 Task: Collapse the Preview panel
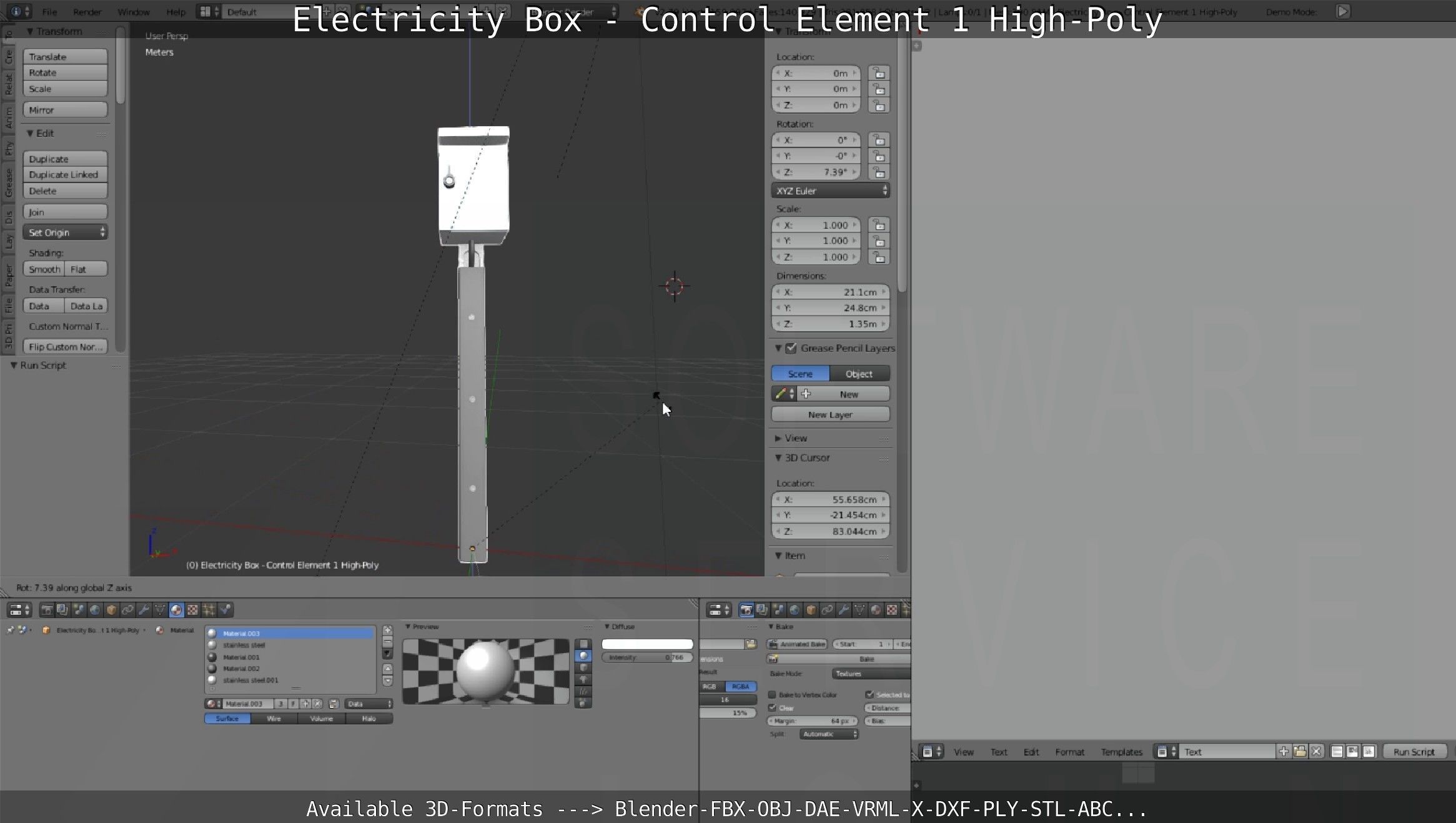(x=408, y=627)
